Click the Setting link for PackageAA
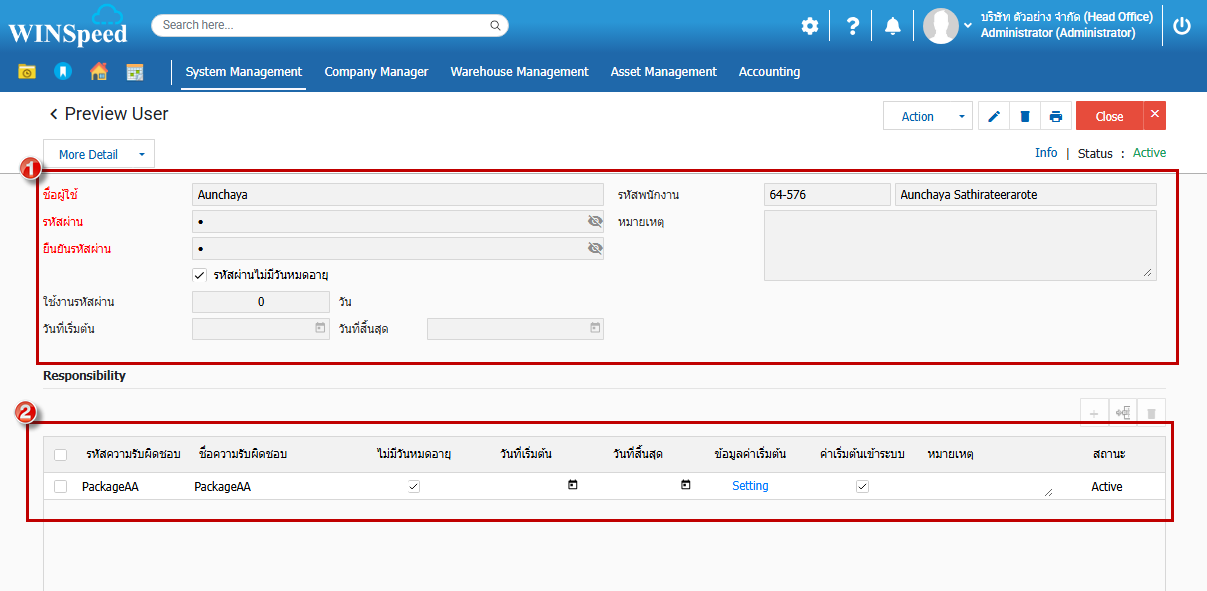1207x591 pixels. point(750,486)
